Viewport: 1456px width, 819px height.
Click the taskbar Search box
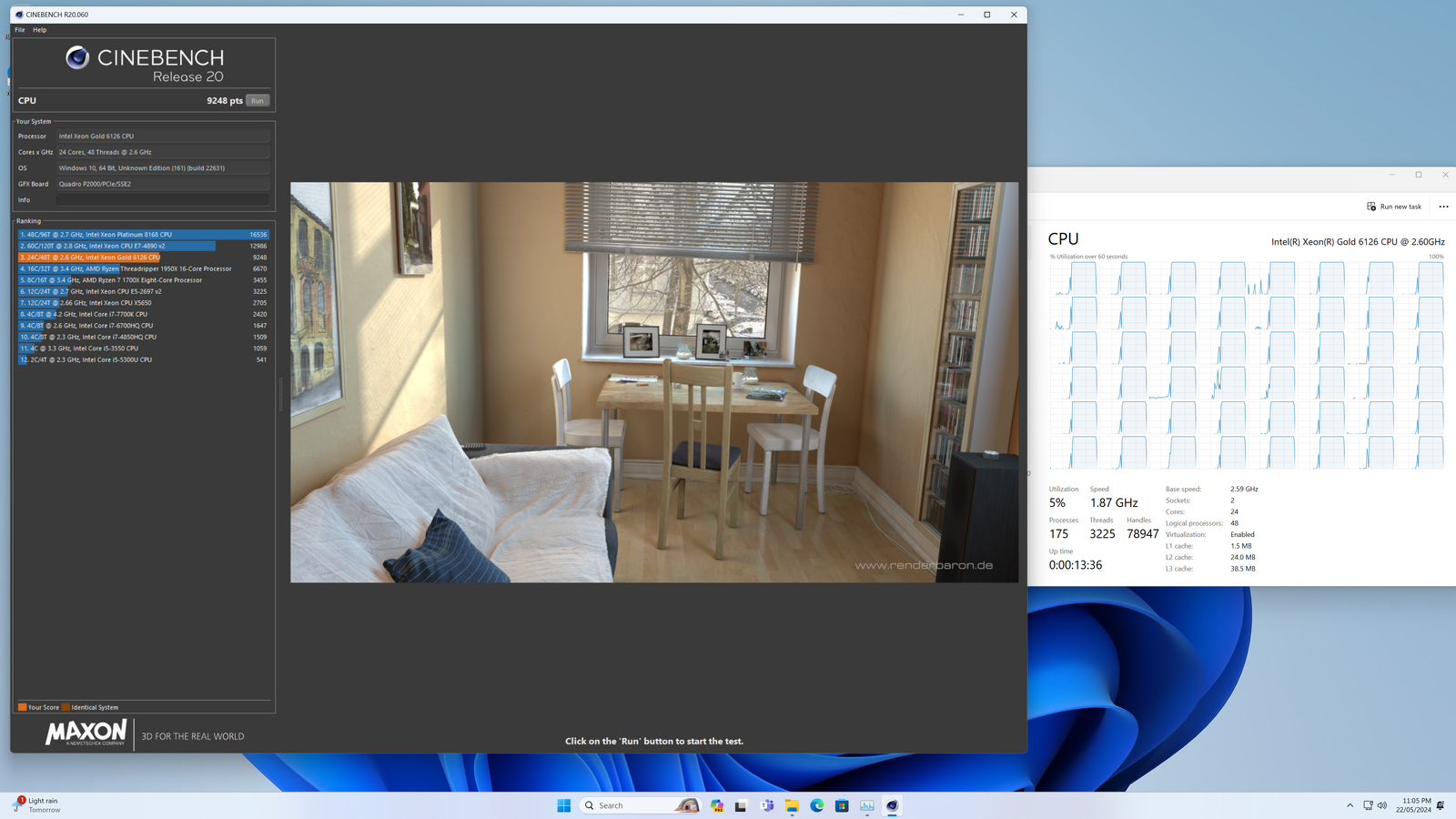click(x=641, y=805)
